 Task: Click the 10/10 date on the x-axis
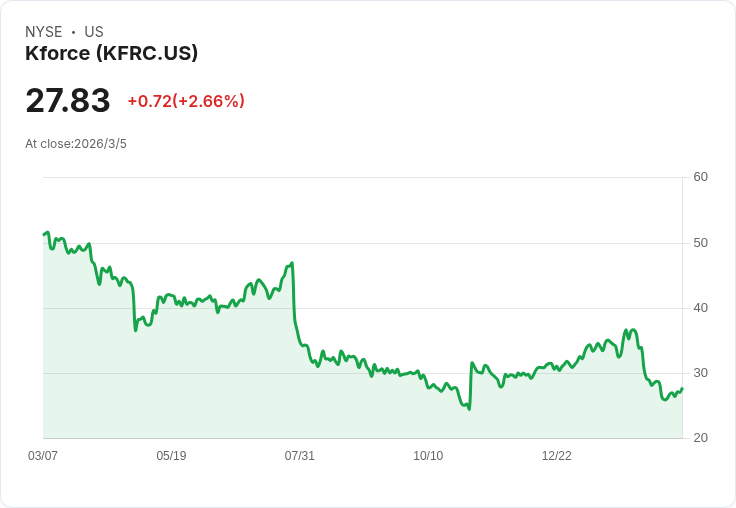point(428,456)
